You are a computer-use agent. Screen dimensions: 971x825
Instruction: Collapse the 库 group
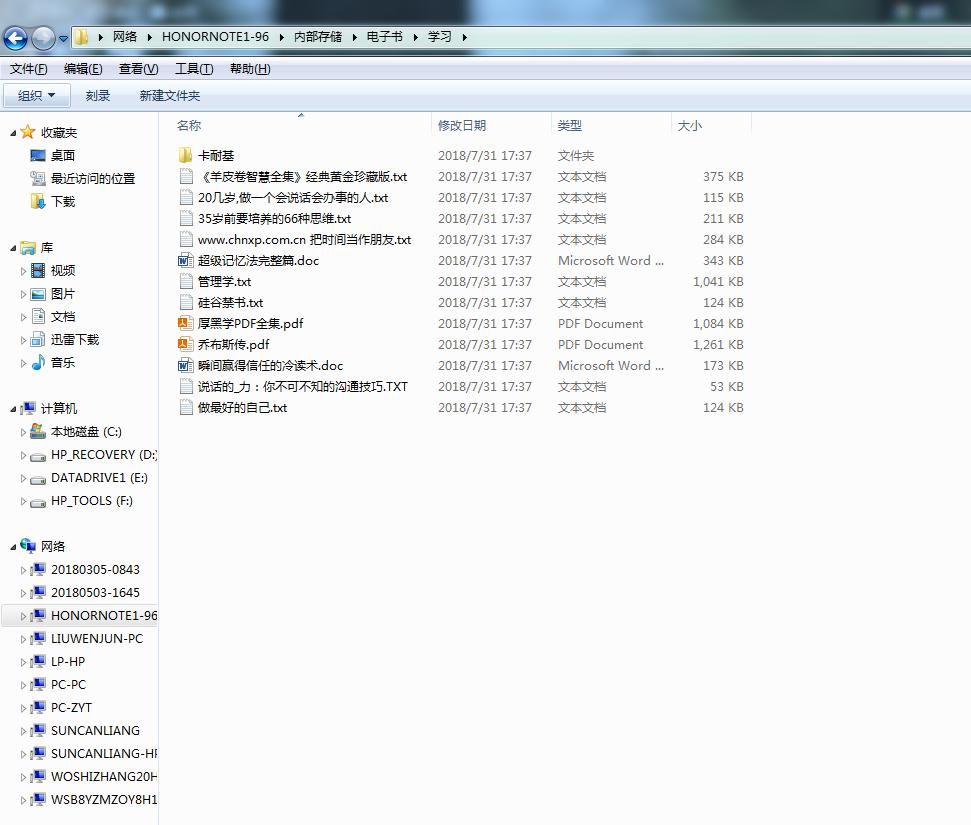coord(13,248)
